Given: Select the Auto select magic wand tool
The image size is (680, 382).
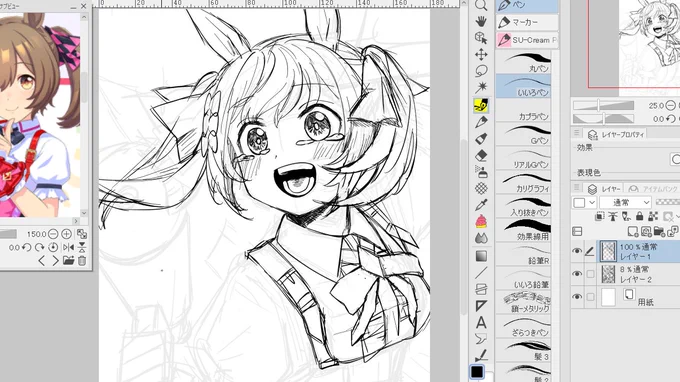Looking at the screenshot, I should coord(481,88).
